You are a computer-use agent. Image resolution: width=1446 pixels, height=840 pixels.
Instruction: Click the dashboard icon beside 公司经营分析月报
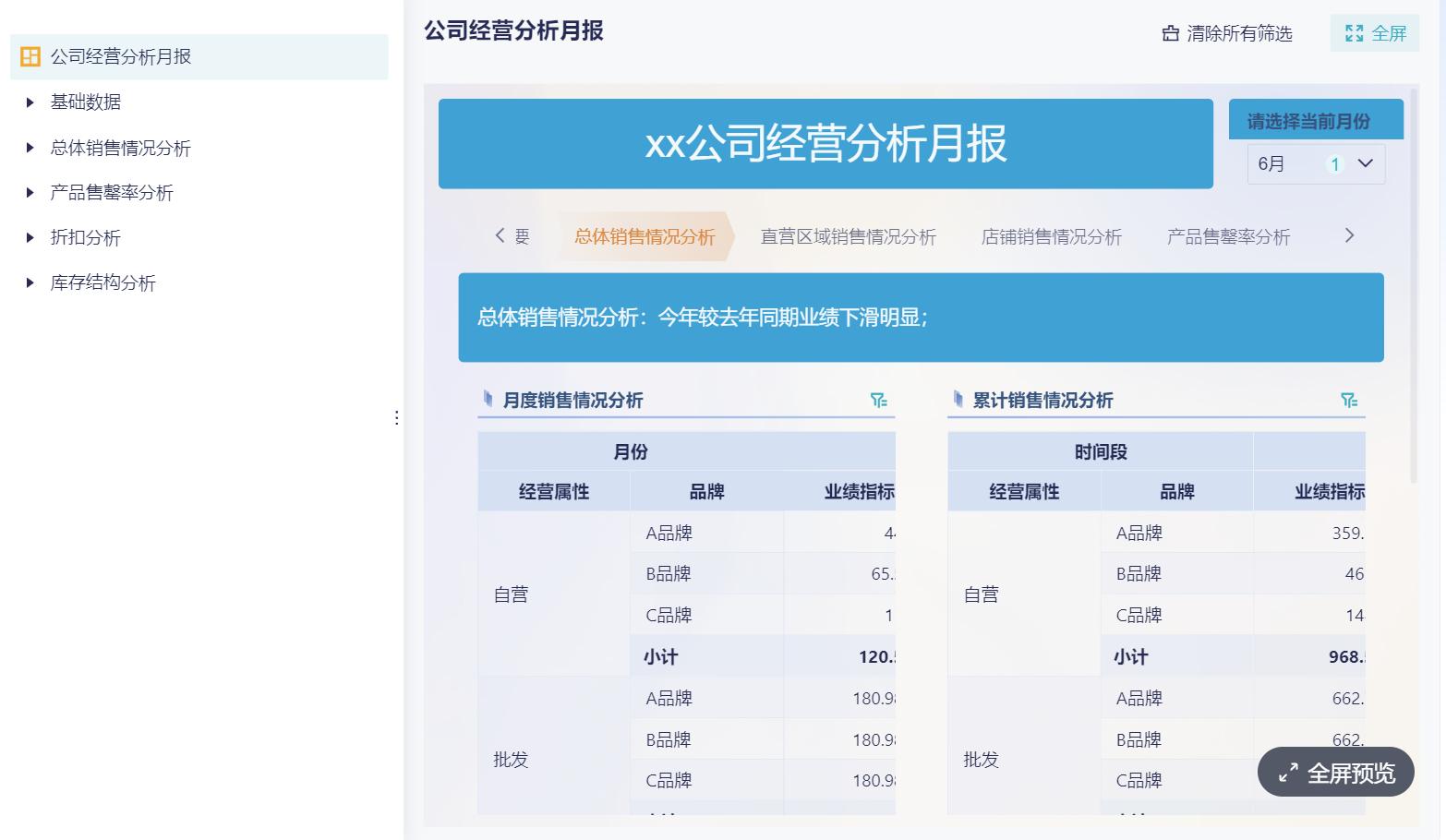tap(30, 57)
